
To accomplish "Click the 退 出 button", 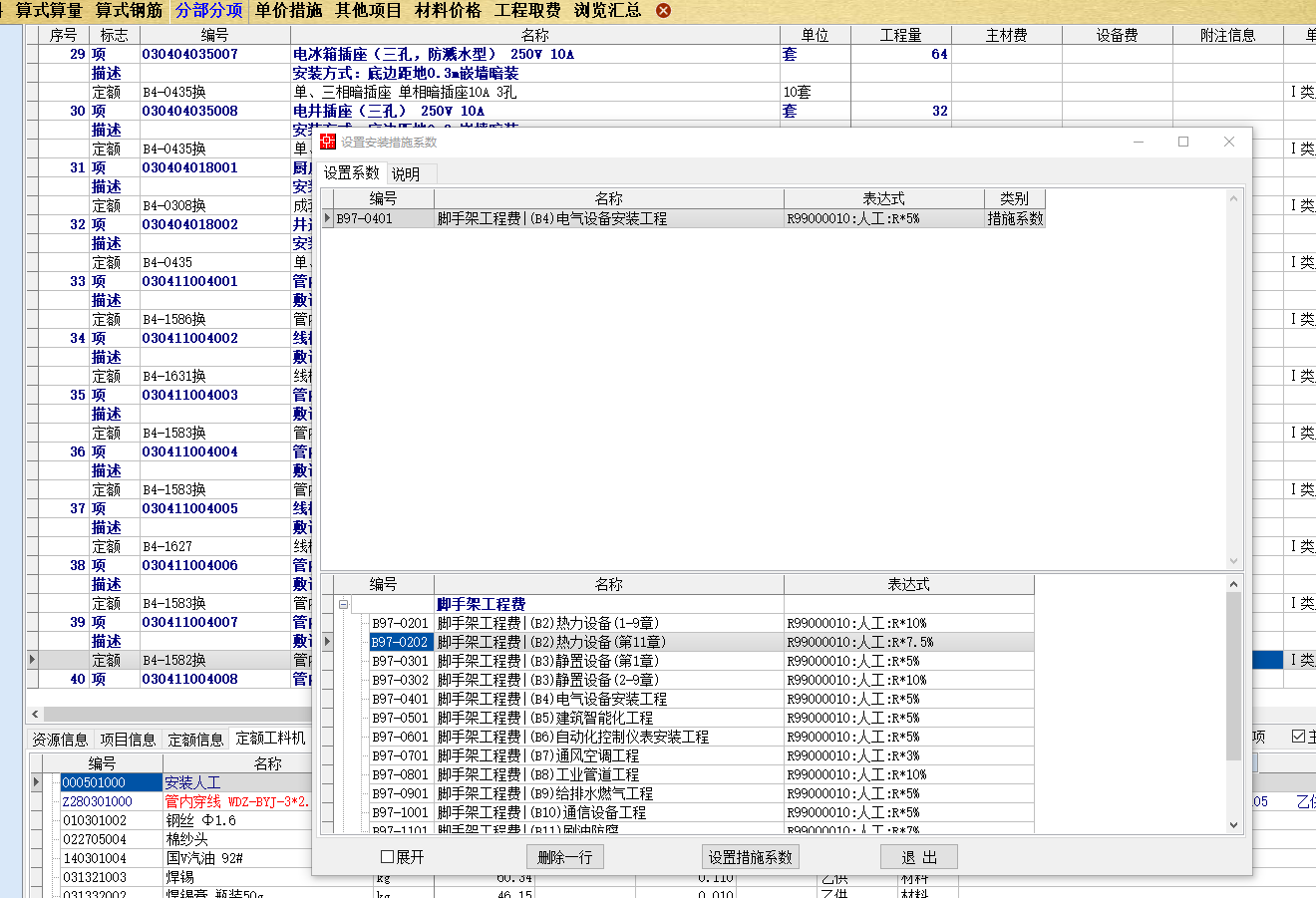I will click(x=919, y=857).
